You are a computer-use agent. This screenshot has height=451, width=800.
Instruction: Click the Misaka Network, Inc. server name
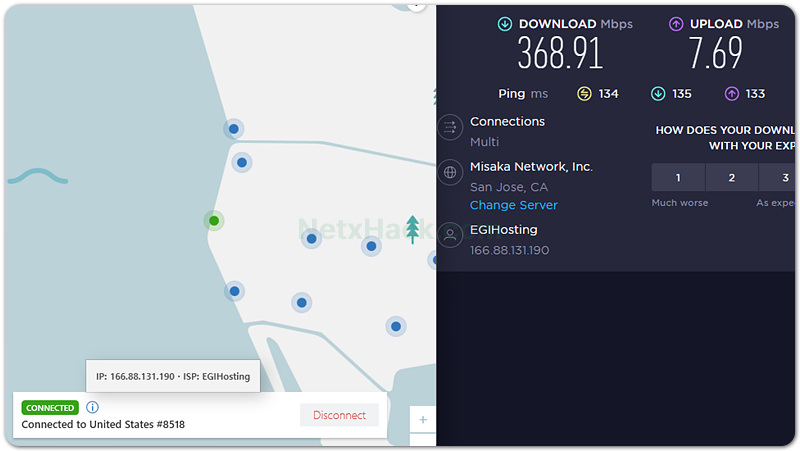531,167
